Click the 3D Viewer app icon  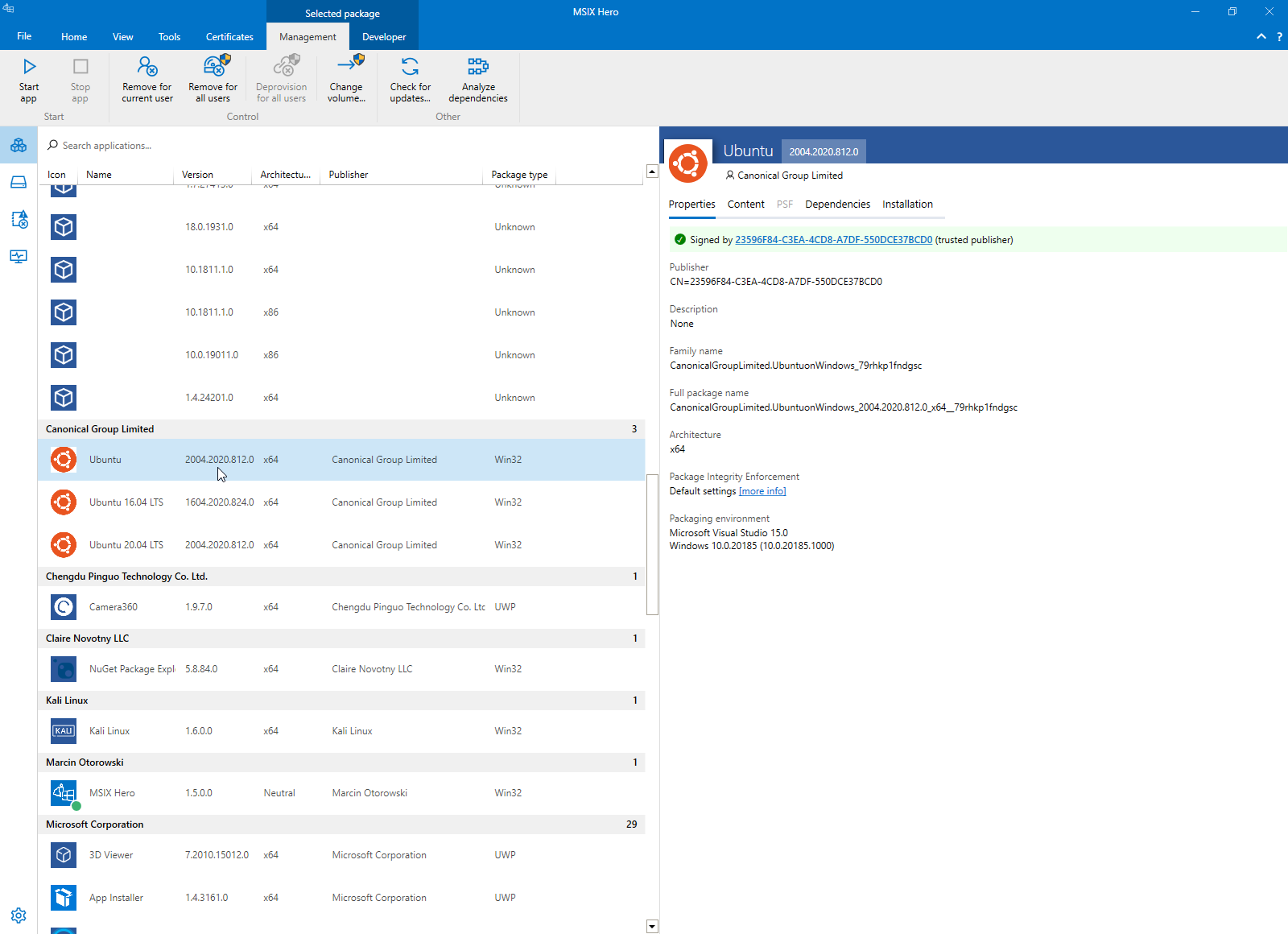click(x=64, y=855)
